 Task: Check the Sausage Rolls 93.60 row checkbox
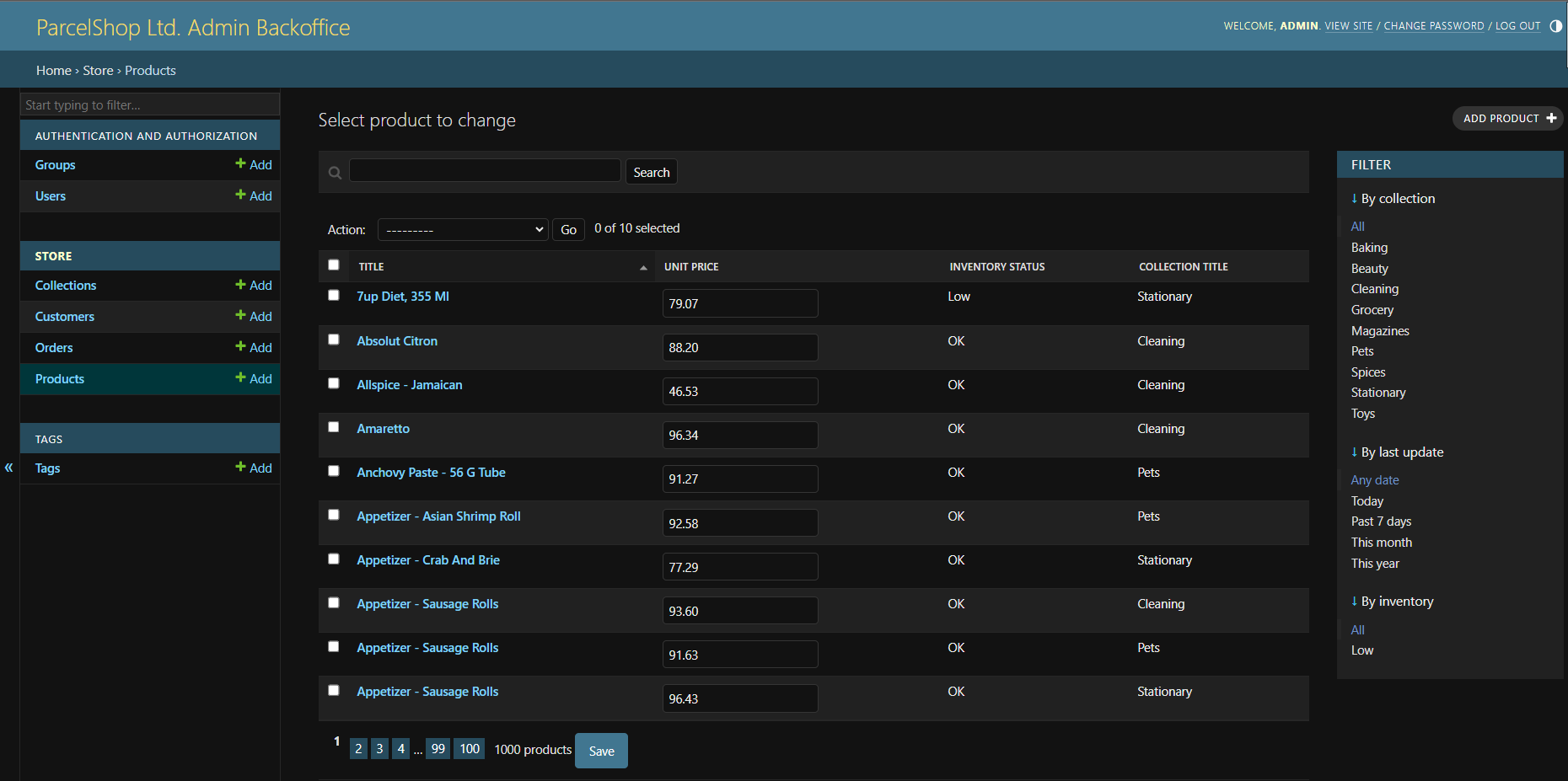click(334, 603)
